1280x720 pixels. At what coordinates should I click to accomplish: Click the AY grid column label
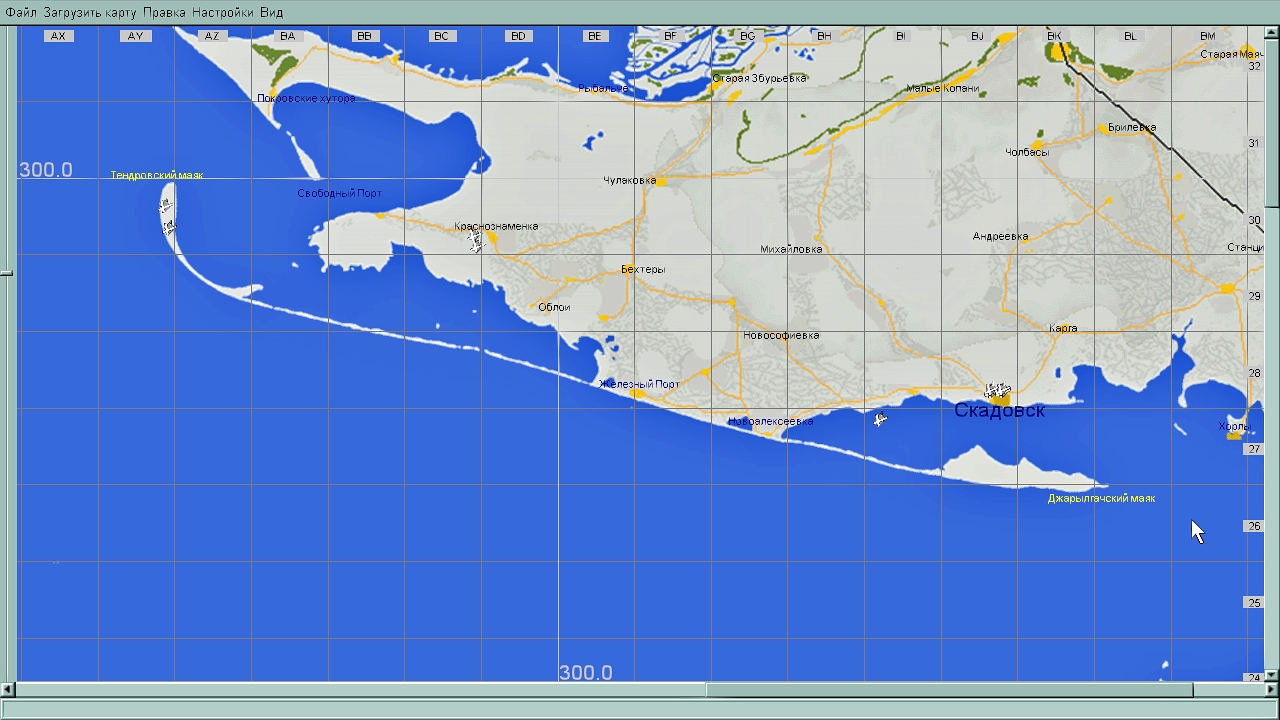pos(135,36)
